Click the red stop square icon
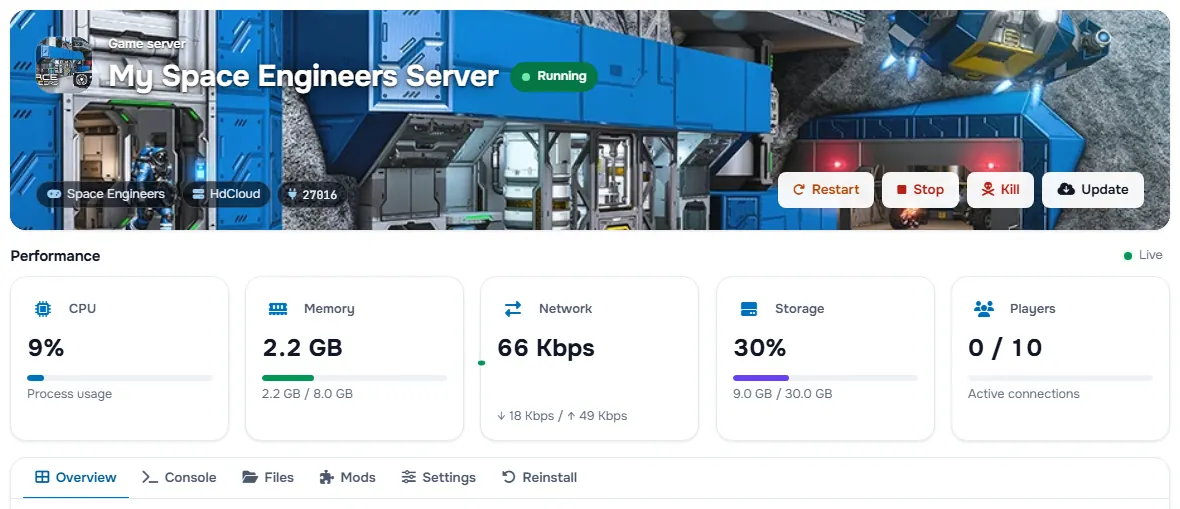 [x=902, y=190]
